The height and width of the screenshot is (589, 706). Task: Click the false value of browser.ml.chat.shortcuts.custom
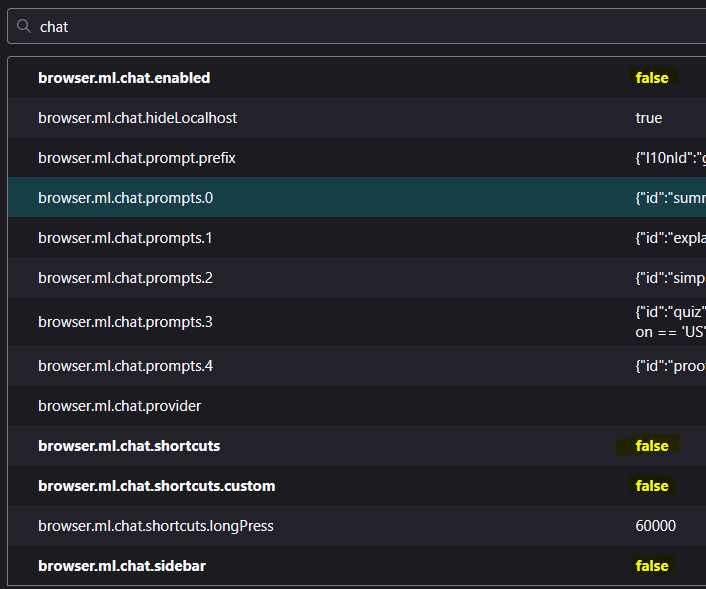click(652, 486)
